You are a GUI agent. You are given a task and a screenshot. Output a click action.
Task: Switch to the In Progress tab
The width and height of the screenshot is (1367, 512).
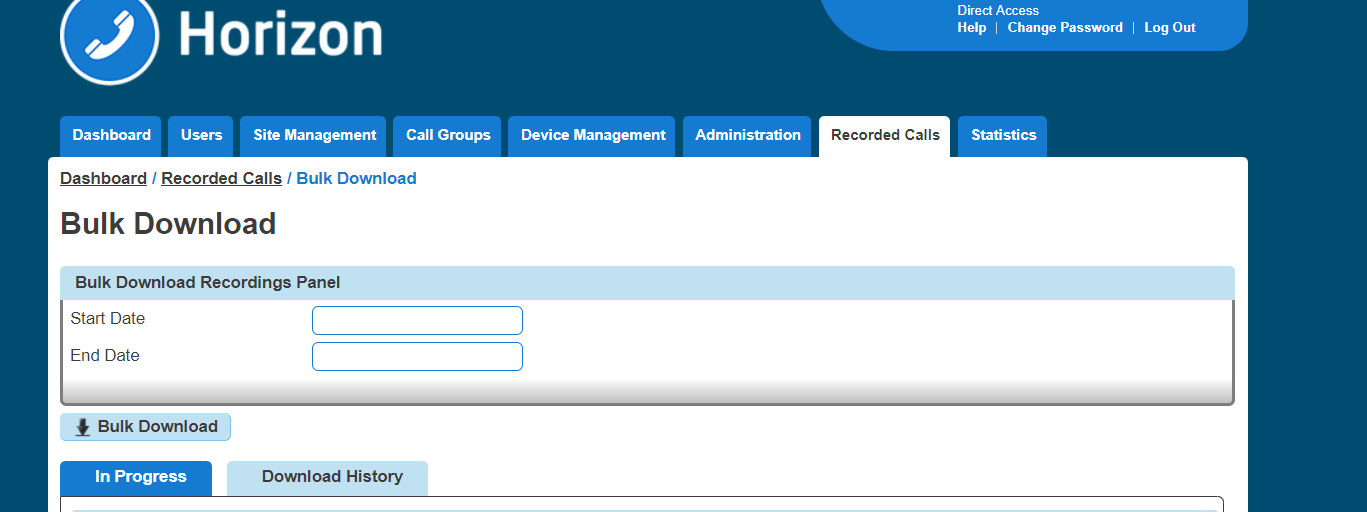click(136, 478)
